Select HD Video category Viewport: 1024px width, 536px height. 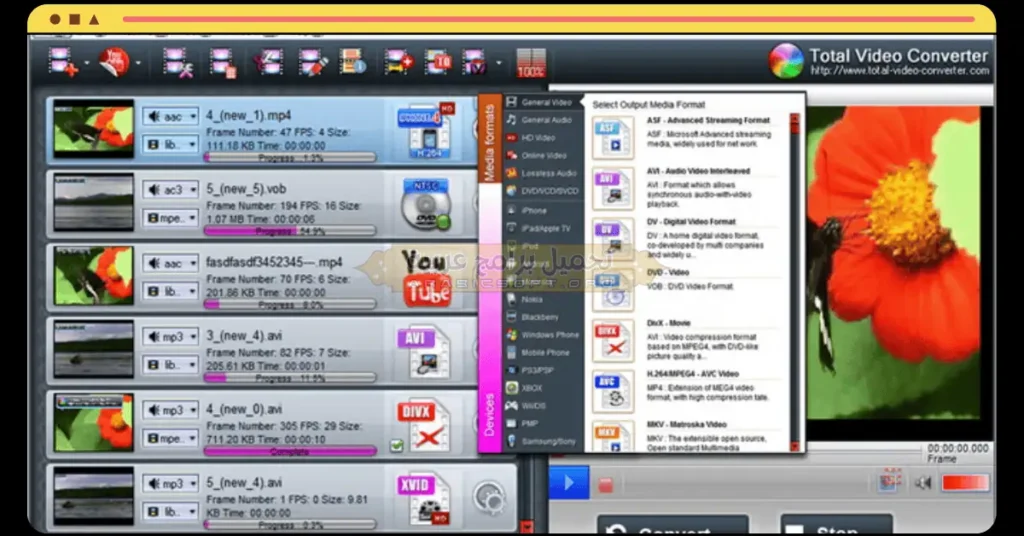click(x=531, y=138)
